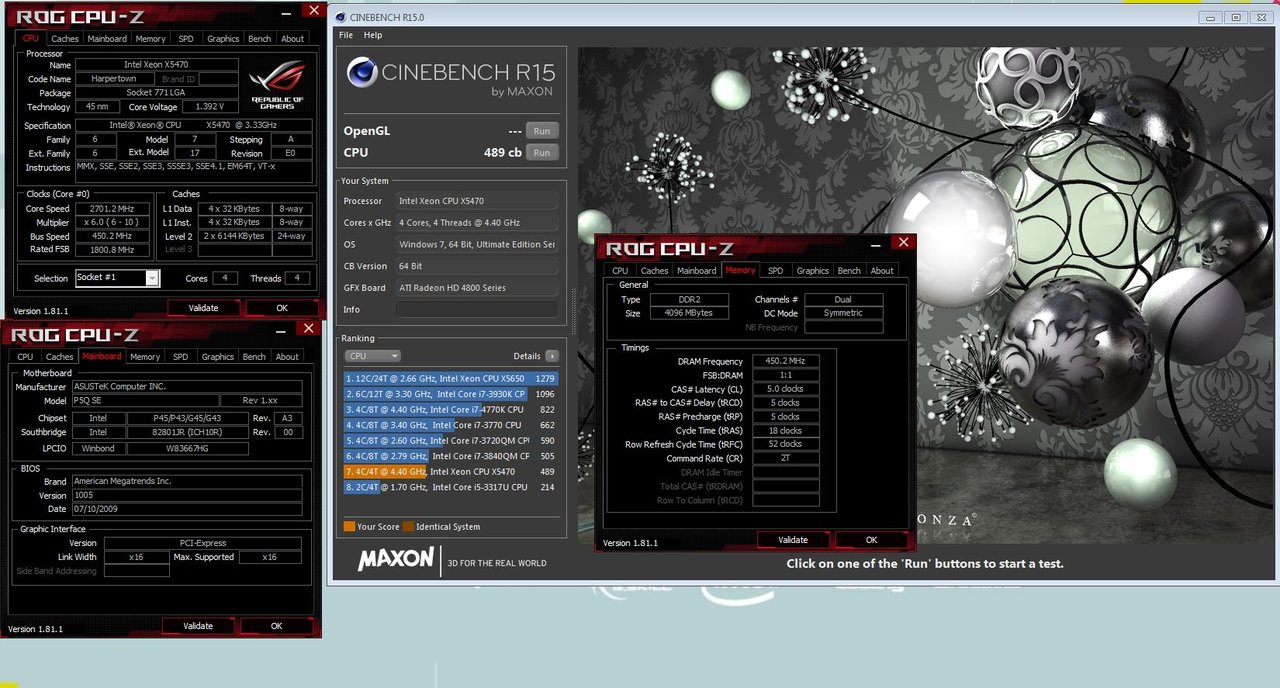Select ranking row Xeon CPU X5650

[x=450, y=379]
